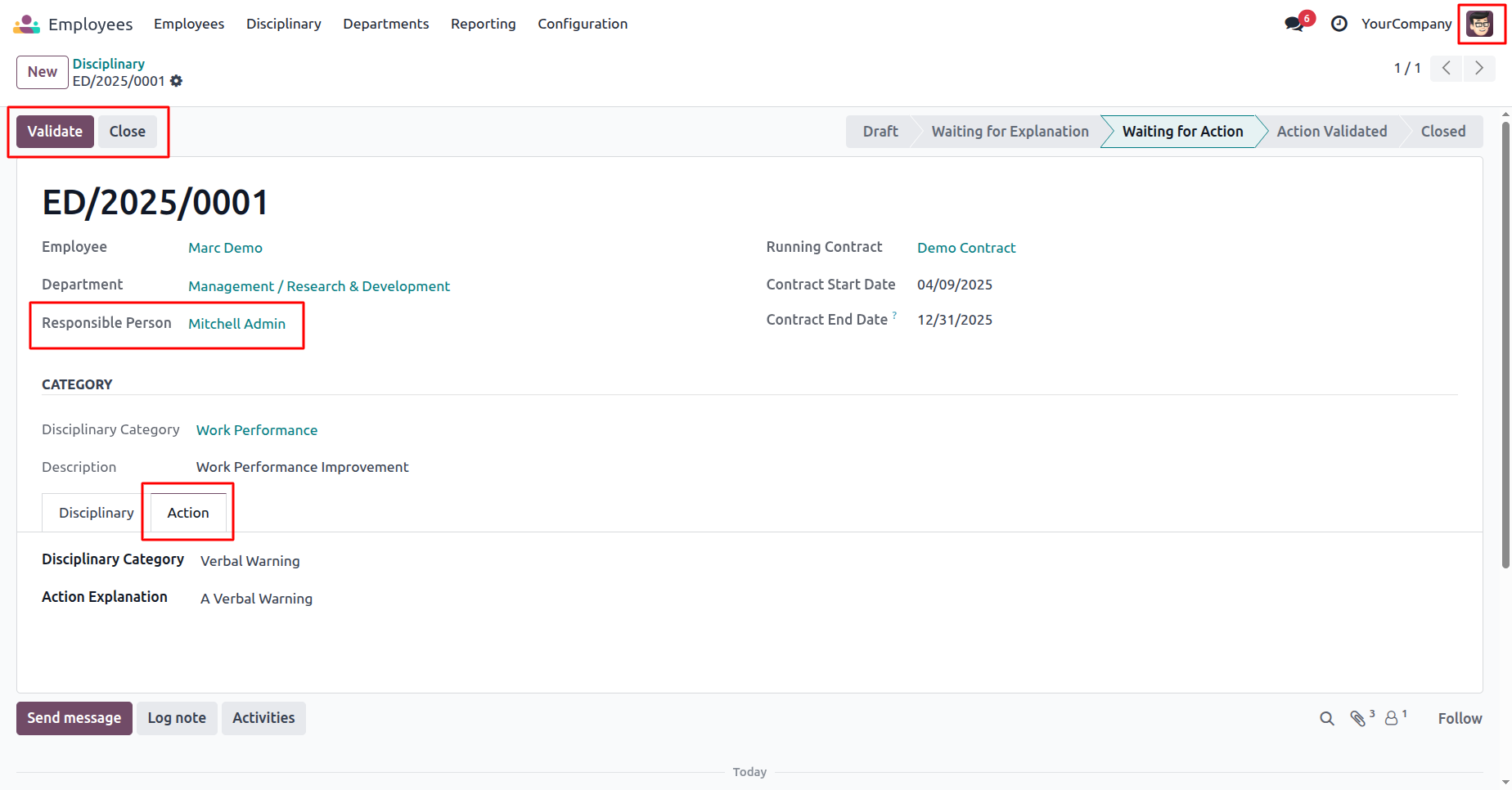Image resolution: width=1512 pixels, height=790 pixels.
Task: Open Management / Research & Development link
Action: 319,286
